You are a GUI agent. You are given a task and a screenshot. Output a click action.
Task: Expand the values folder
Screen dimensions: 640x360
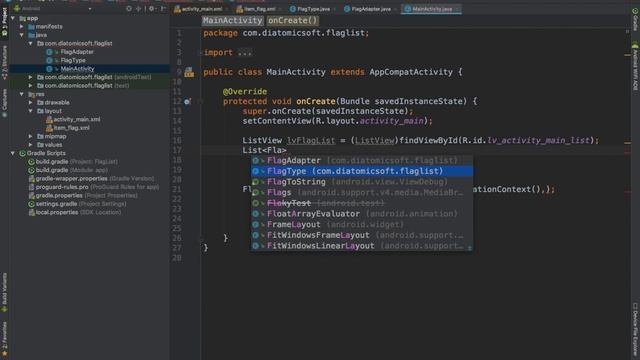[x=31, y=145]
